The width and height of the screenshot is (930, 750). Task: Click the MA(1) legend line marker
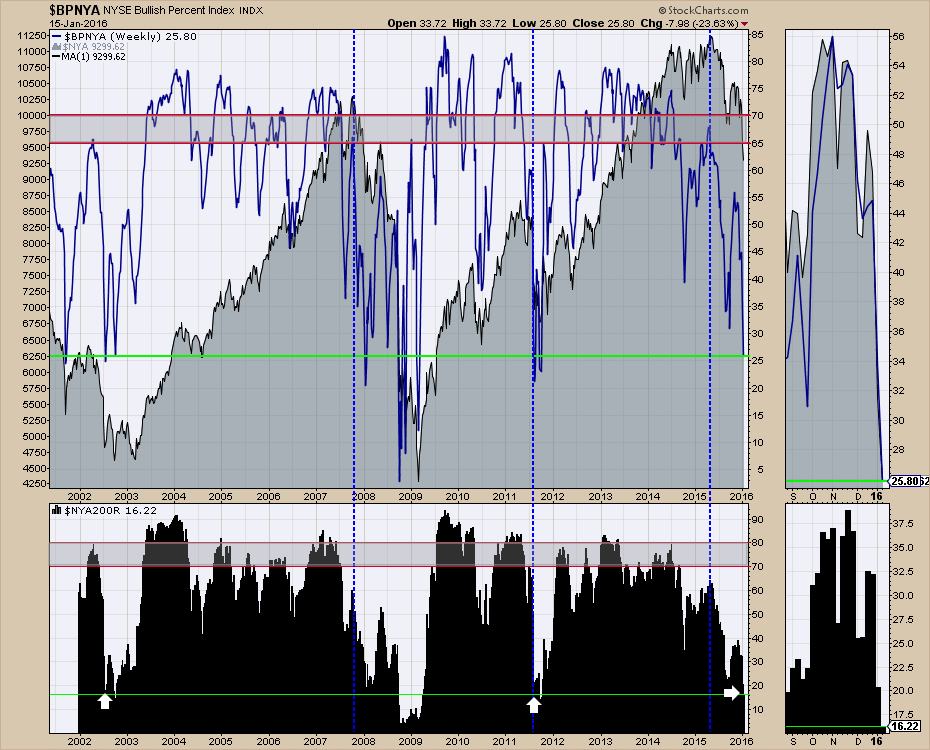[x=57, y=58]
